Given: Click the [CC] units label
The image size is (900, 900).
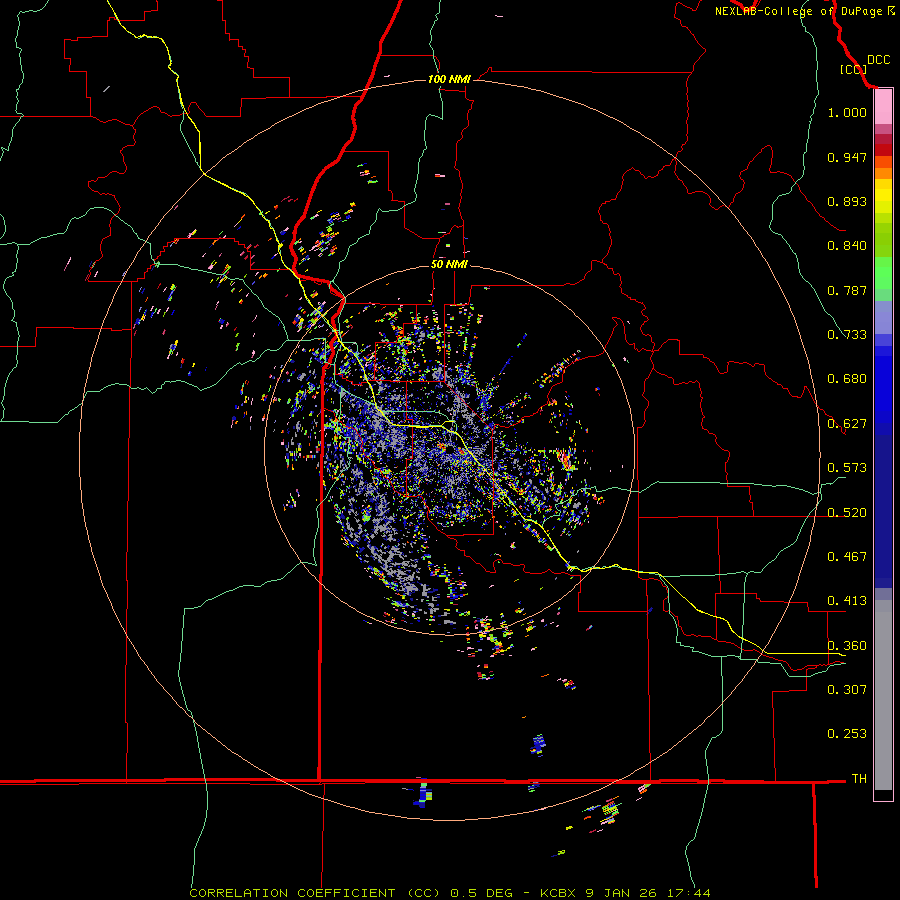Looking at the screenshot, I should [853, 69].
